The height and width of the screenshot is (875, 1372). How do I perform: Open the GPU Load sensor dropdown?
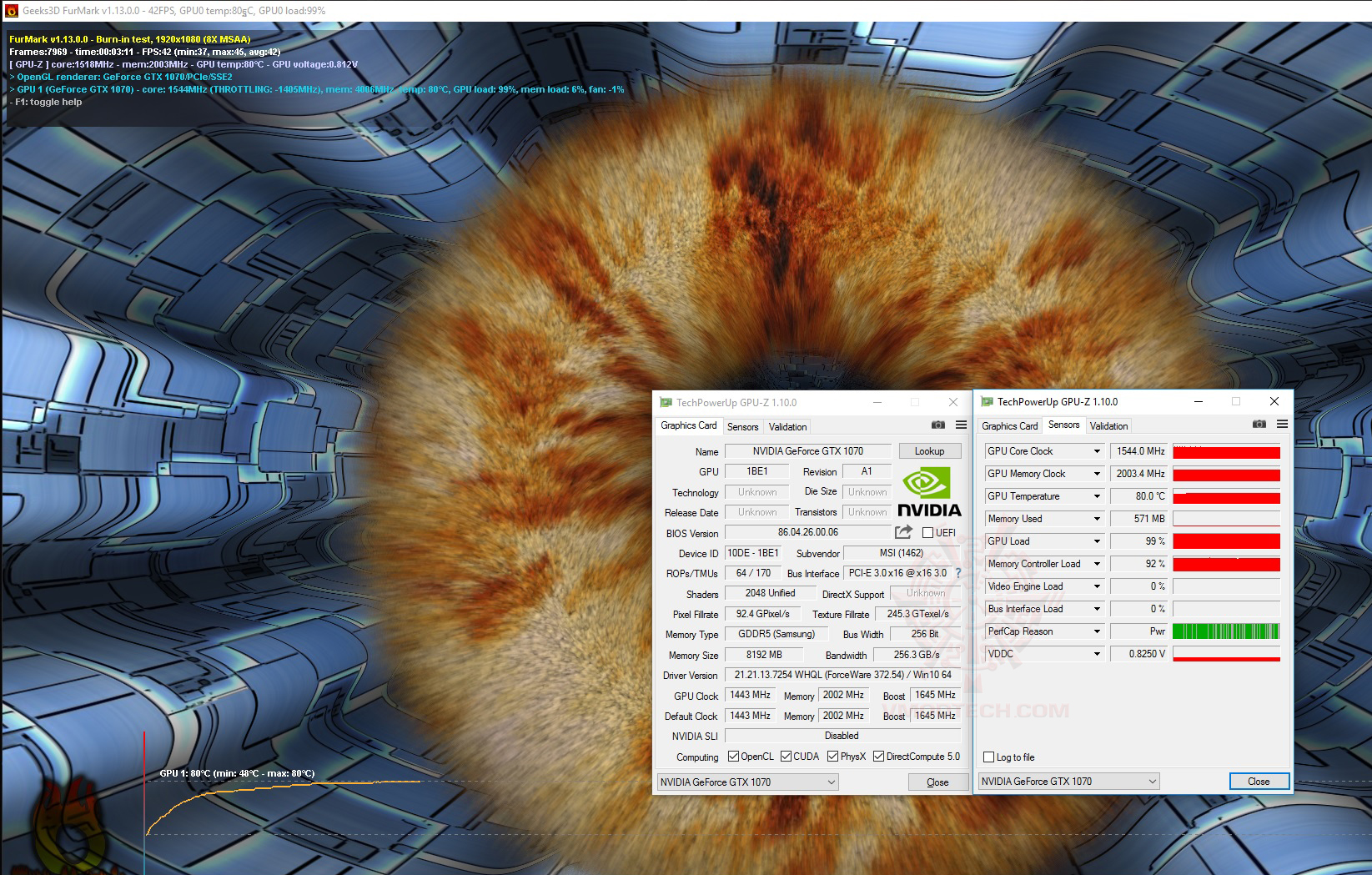[1097, 541]
